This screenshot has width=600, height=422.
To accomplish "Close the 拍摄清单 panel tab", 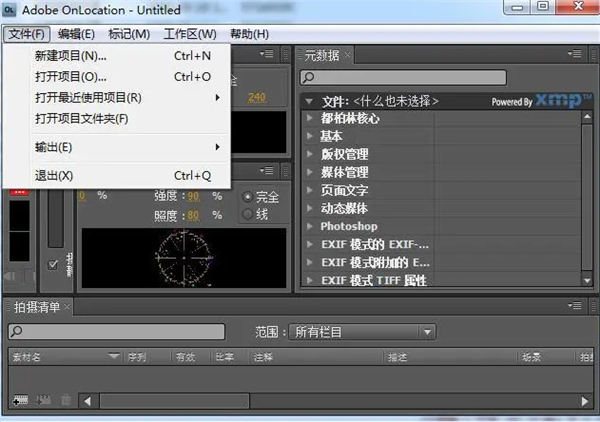I will (83, 306).
